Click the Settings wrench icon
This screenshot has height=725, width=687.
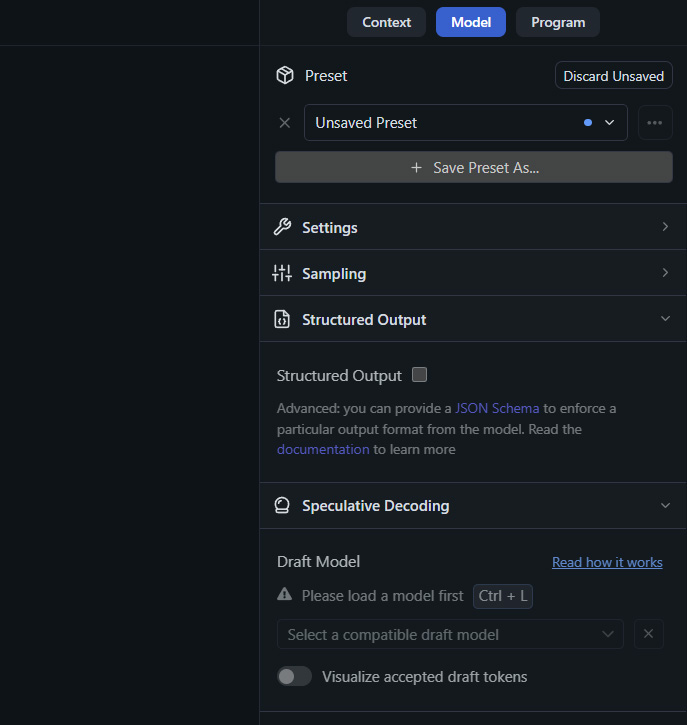282,228
